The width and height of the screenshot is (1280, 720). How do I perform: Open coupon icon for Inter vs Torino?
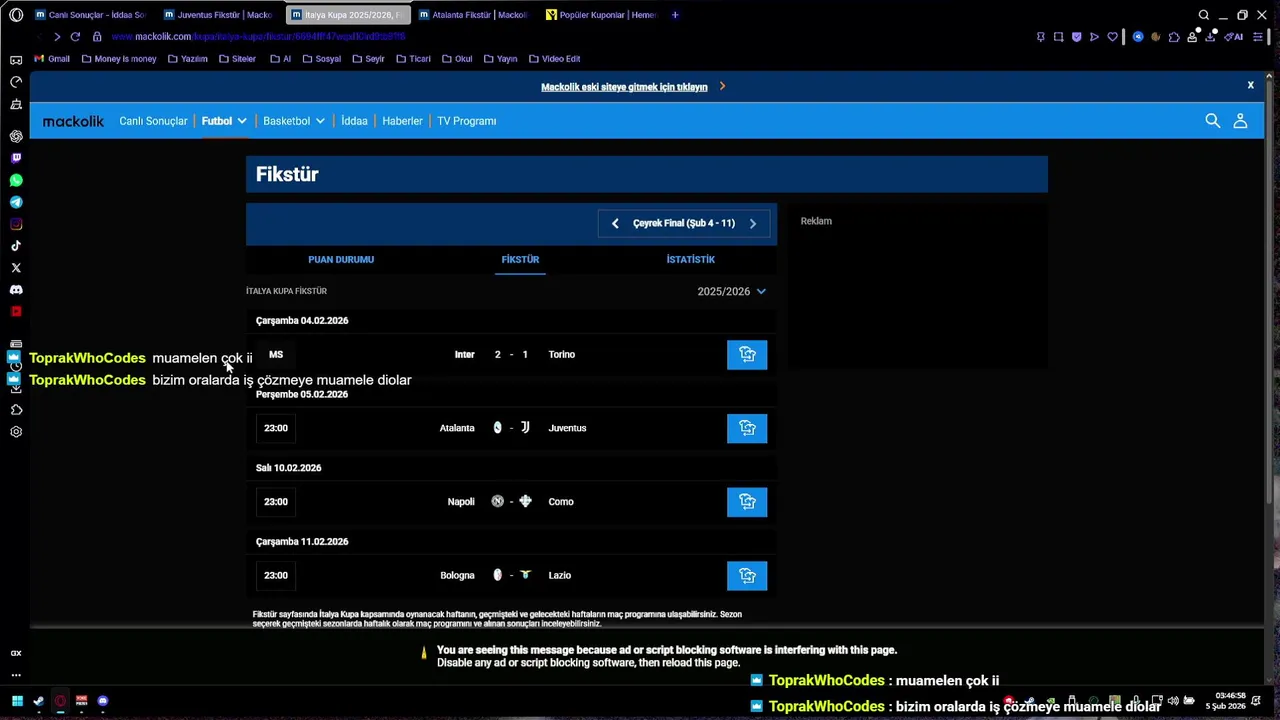point(747,354)
